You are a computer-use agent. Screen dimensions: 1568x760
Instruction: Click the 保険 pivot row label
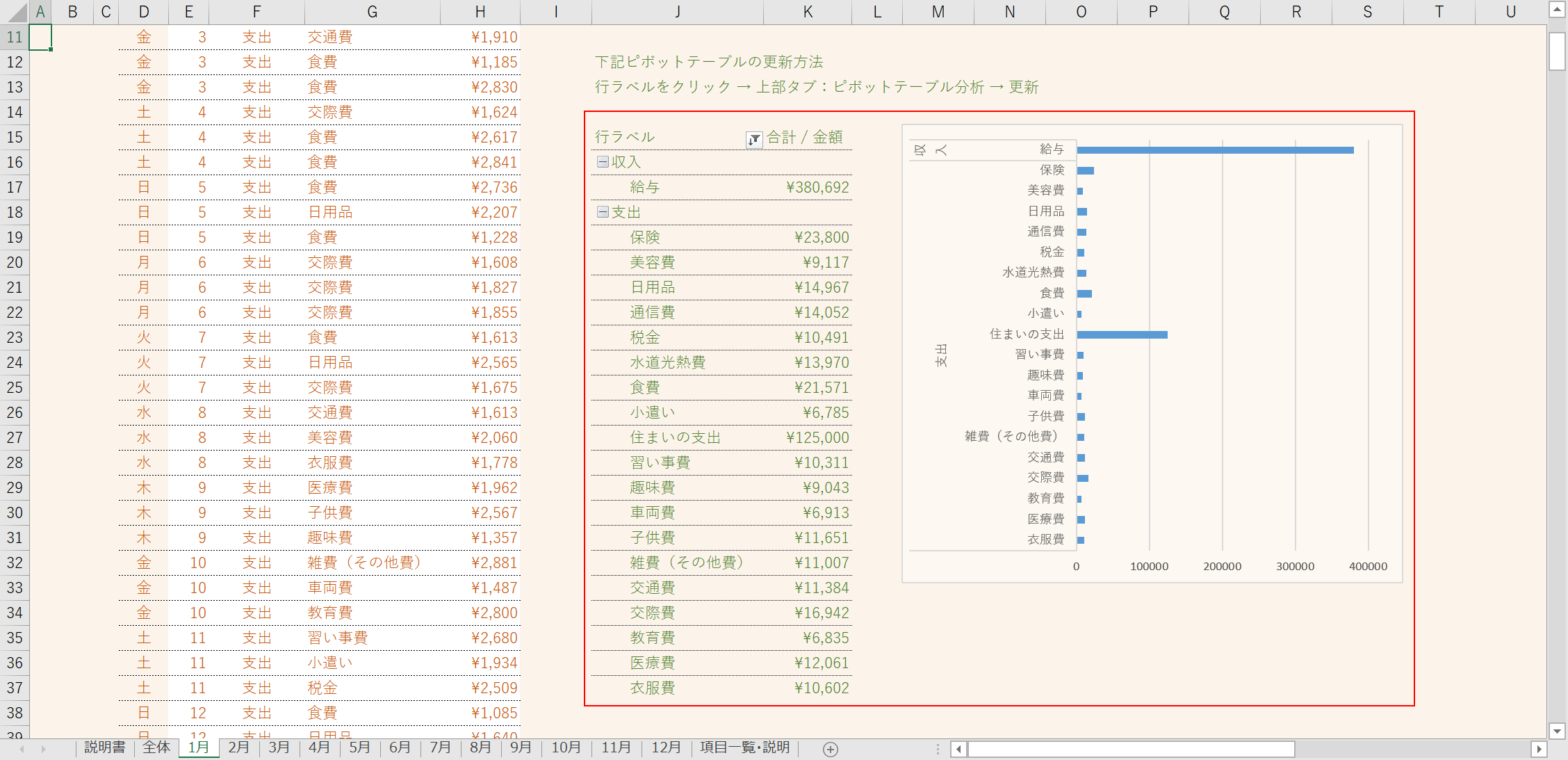645,238
